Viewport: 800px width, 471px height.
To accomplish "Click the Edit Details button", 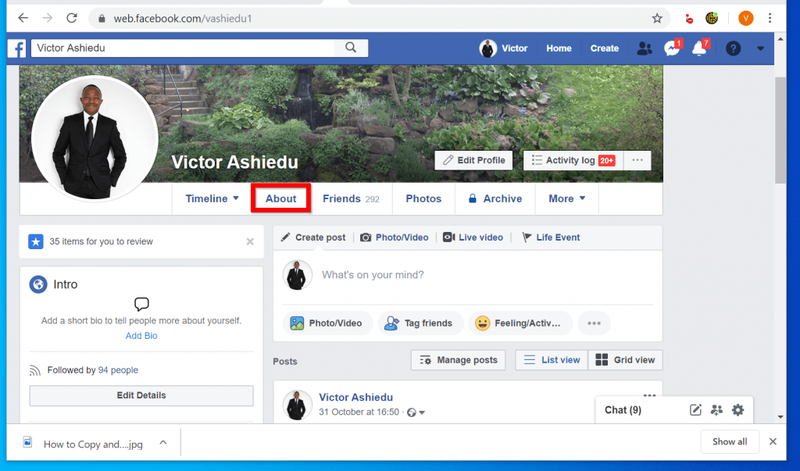I will pos(141,395).
